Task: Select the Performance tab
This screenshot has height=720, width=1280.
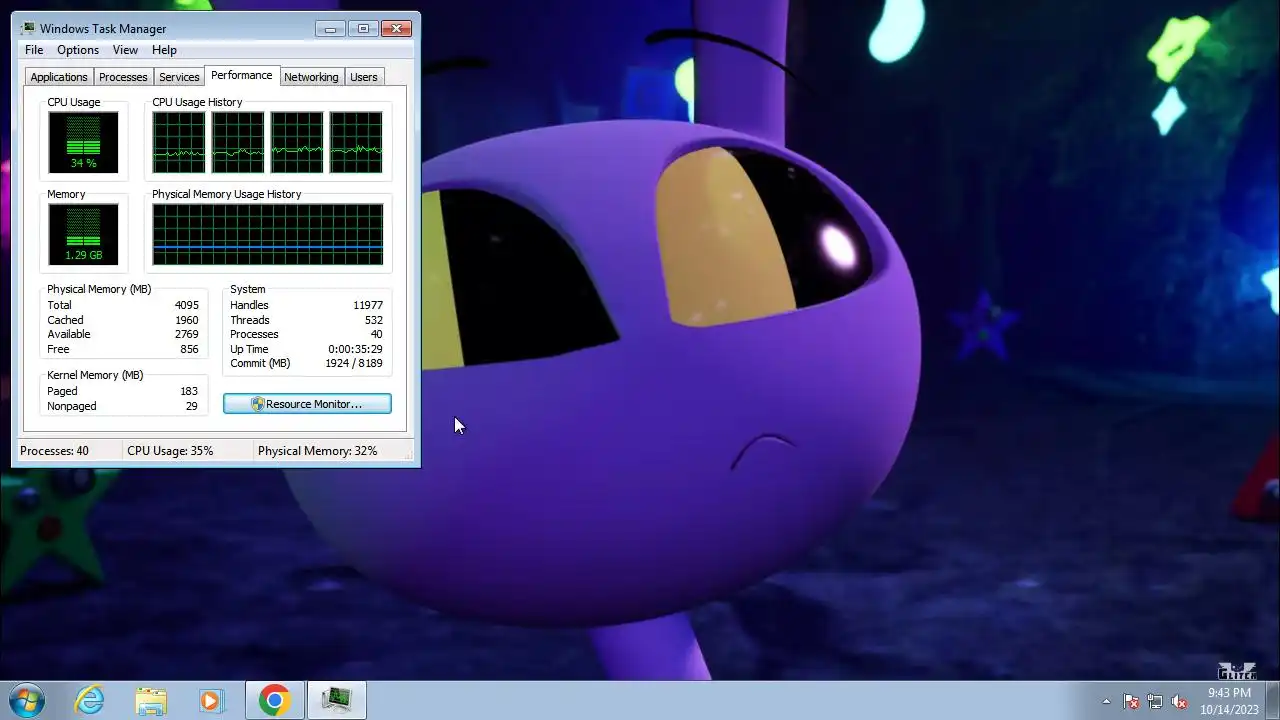Action: pyautogui.click(x=241, y=75)
